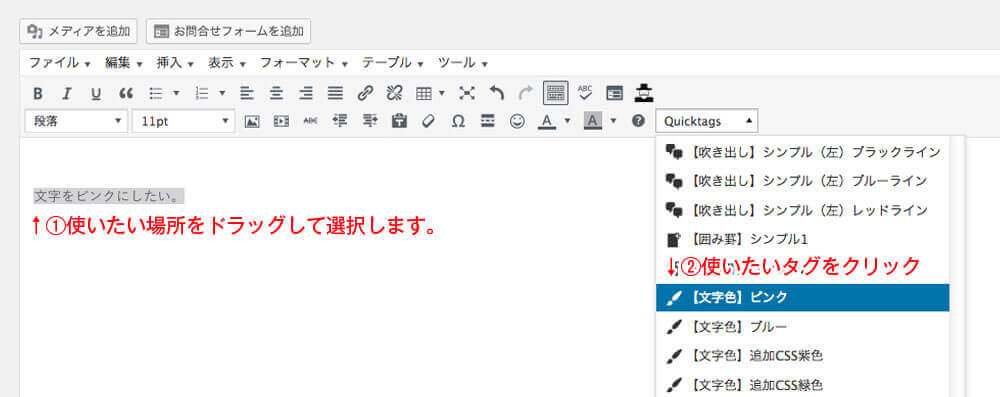Choose the 【文字色】追加CSS紫色 tag
This screenshot has height=397, width=1000.
(x=802, y=356)
